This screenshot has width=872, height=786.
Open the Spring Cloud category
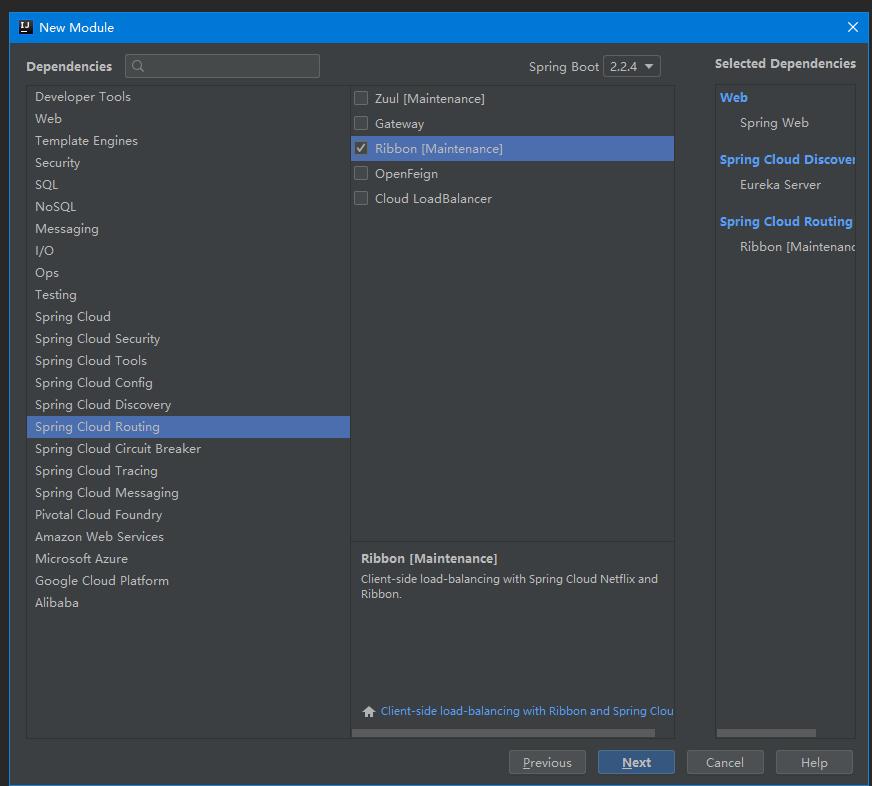pos(189,317)
